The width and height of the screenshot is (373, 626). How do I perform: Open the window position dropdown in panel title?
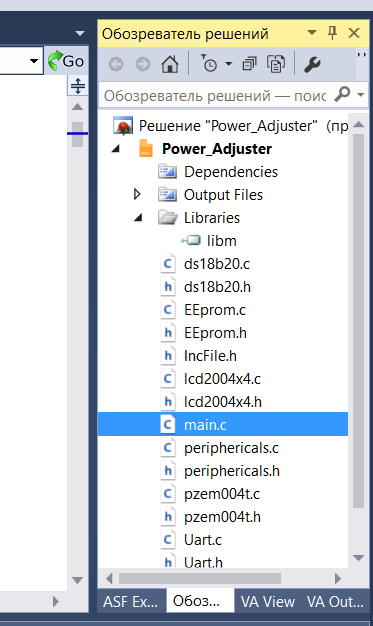pyautogui.click(x=312, y=33)
